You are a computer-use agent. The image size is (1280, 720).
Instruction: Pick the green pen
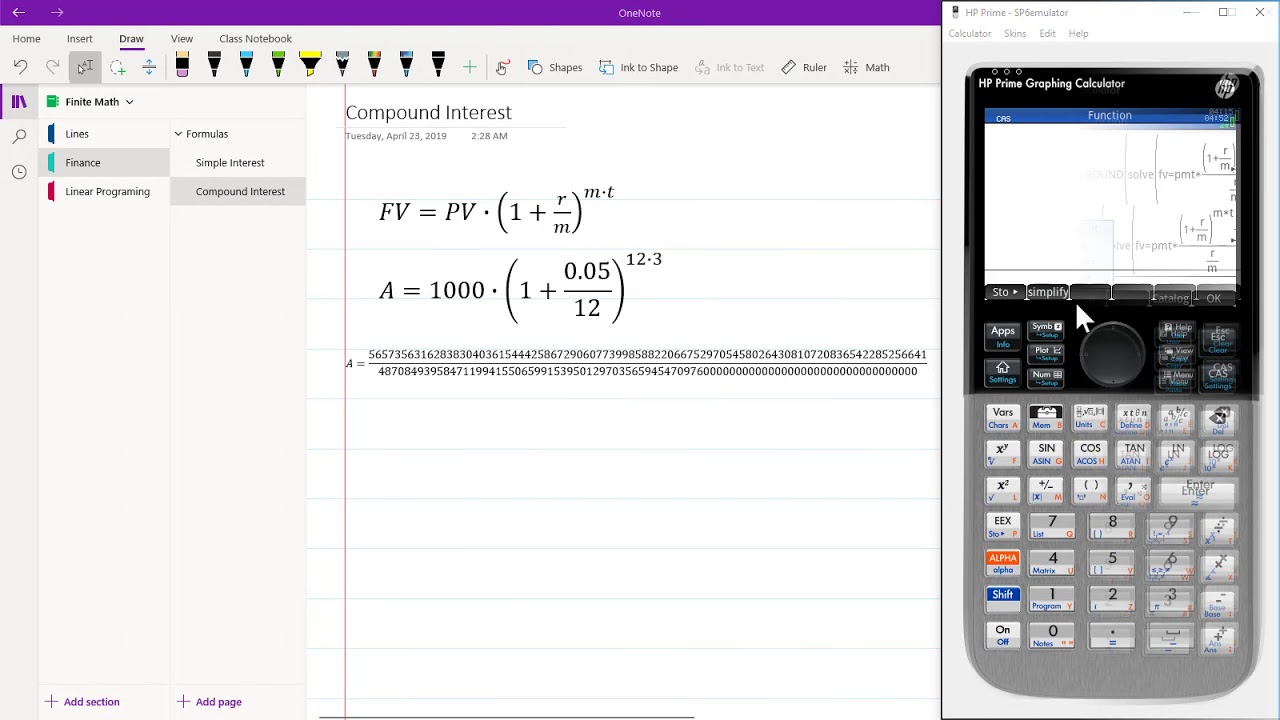(x=278, y=67)
